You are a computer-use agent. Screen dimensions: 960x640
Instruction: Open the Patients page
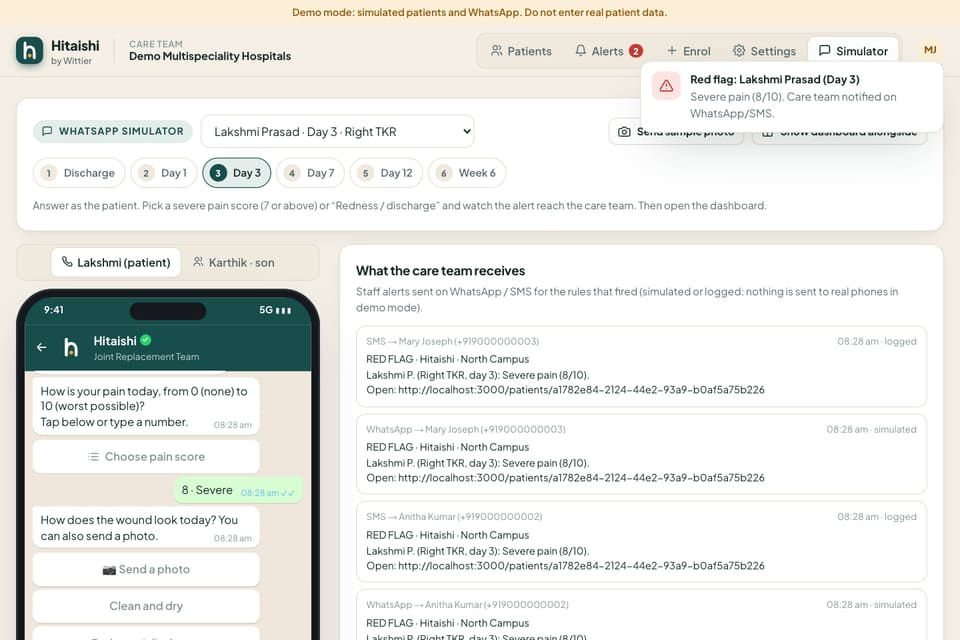click(x=521, y=51)
